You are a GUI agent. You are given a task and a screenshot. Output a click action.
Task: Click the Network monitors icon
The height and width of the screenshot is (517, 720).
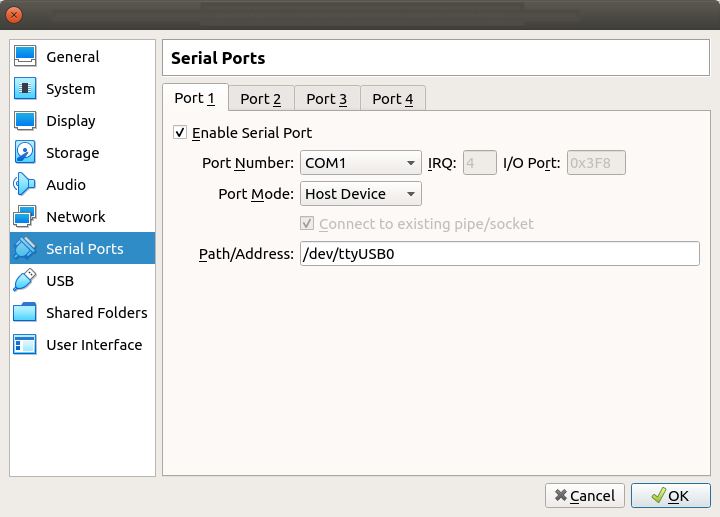(x=25, y=216)
